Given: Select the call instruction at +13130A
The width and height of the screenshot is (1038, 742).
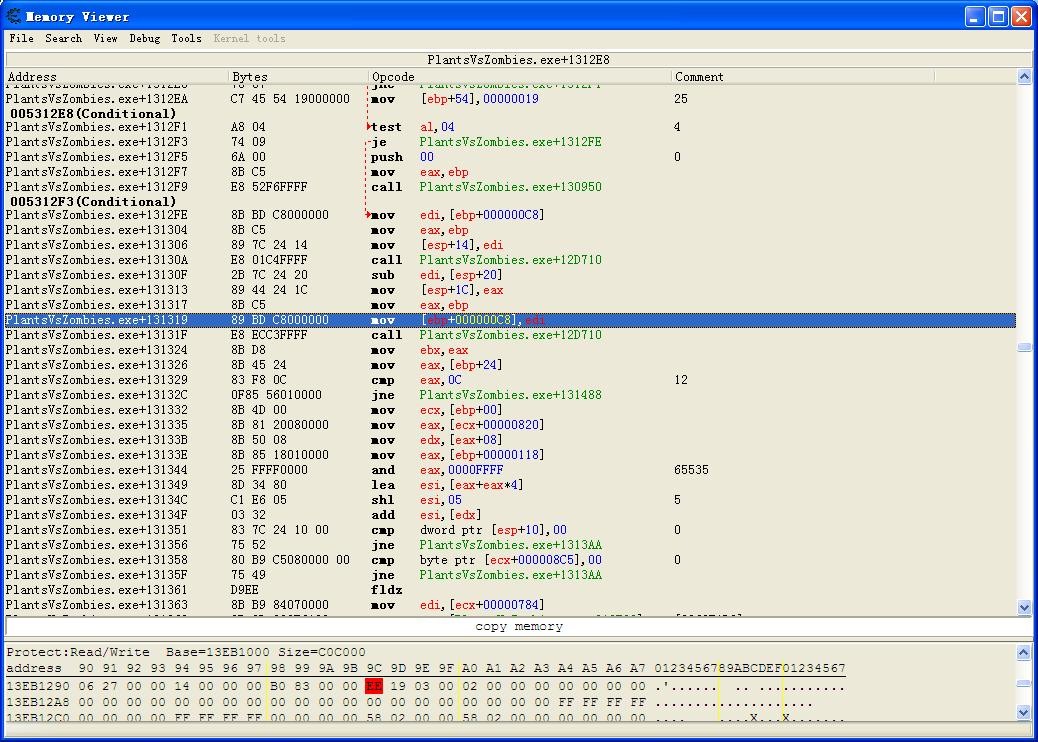Looking at the screenshot, I should click(510, 260).
